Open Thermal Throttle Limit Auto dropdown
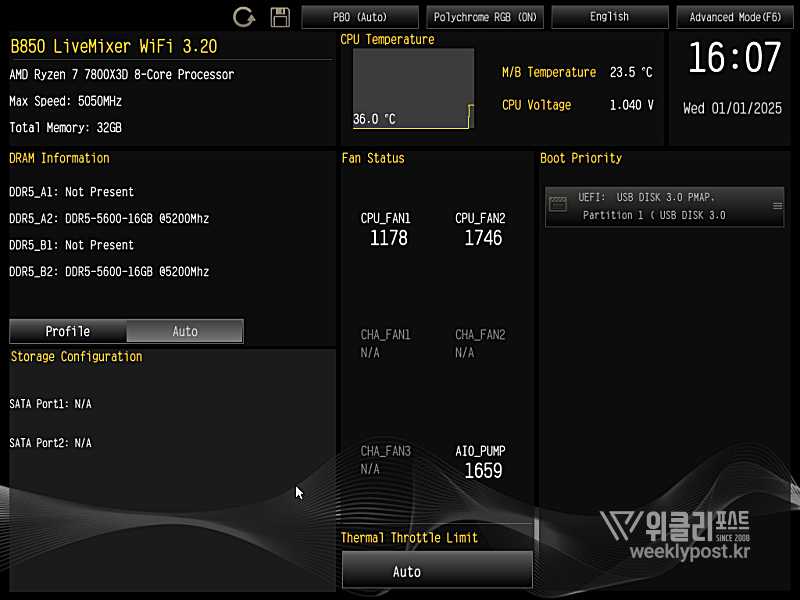Screen dimensions: 800x600 pos(437,571)
